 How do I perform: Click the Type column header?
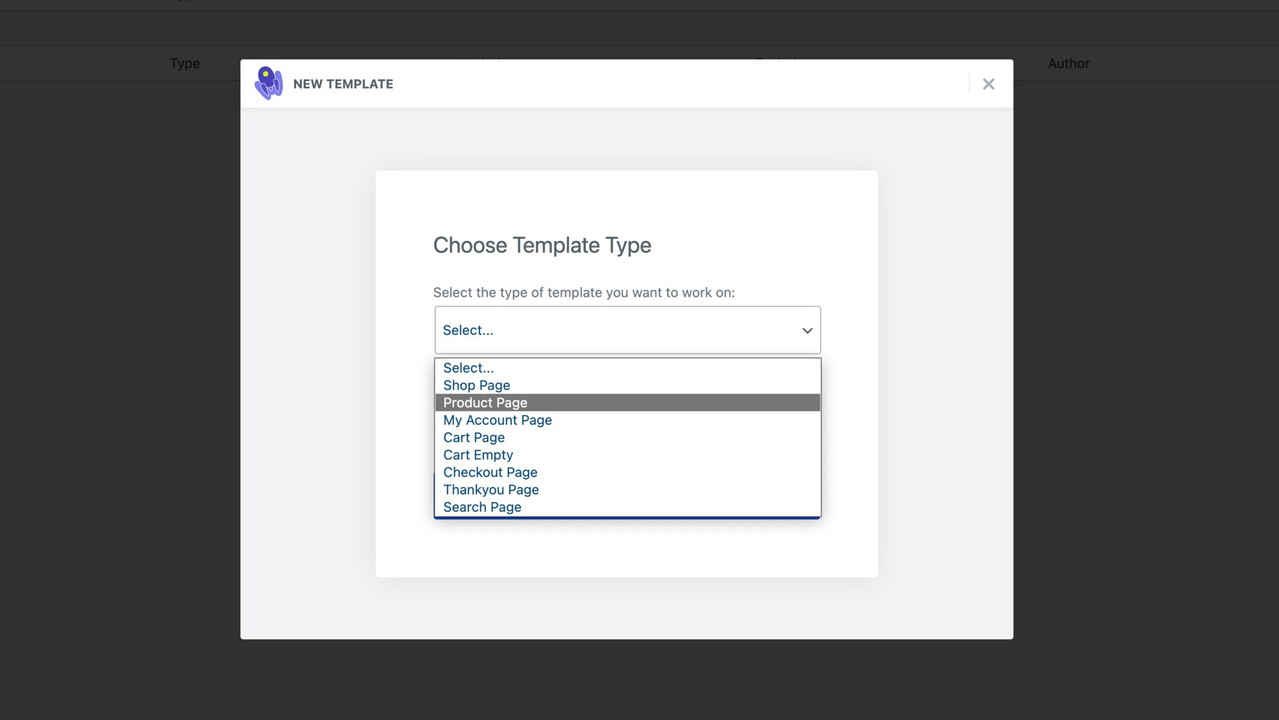click(185, 63)
